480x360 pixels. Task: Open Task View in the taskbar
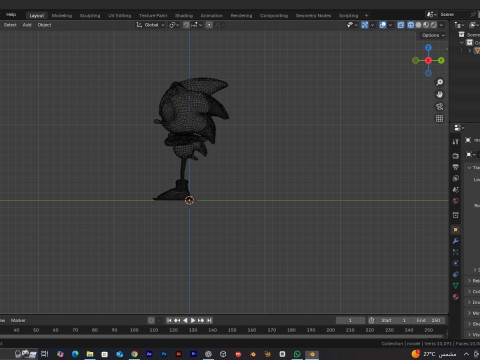tap(44, 354)
